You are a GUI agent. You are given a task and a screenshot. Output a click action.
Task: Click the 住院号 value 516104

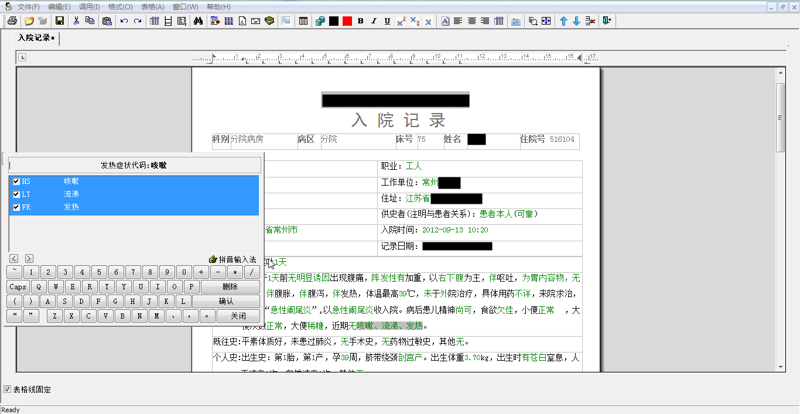pos(562,139)
